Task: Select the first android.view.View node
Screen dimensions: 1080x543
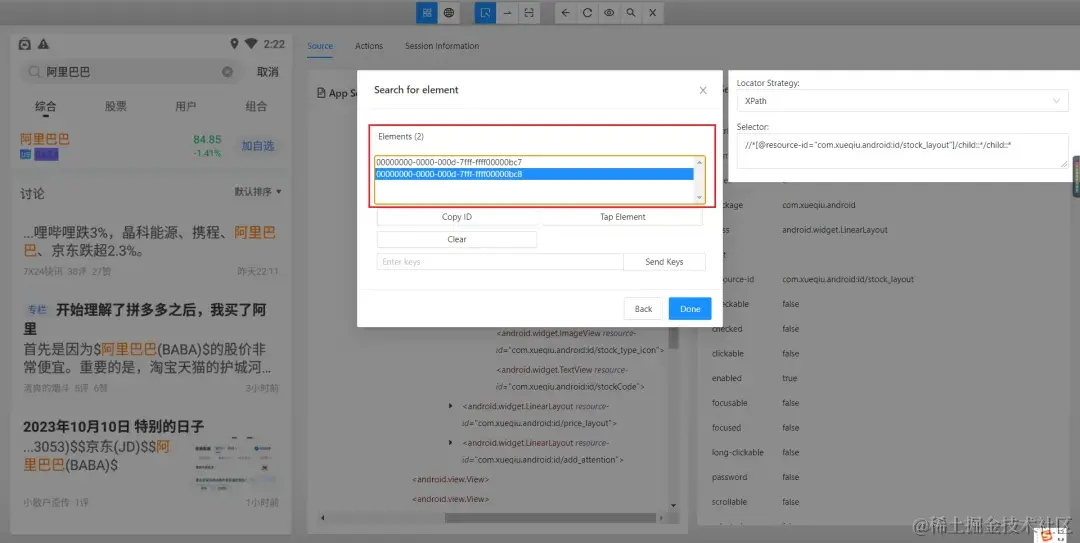Action: point(450,479)
